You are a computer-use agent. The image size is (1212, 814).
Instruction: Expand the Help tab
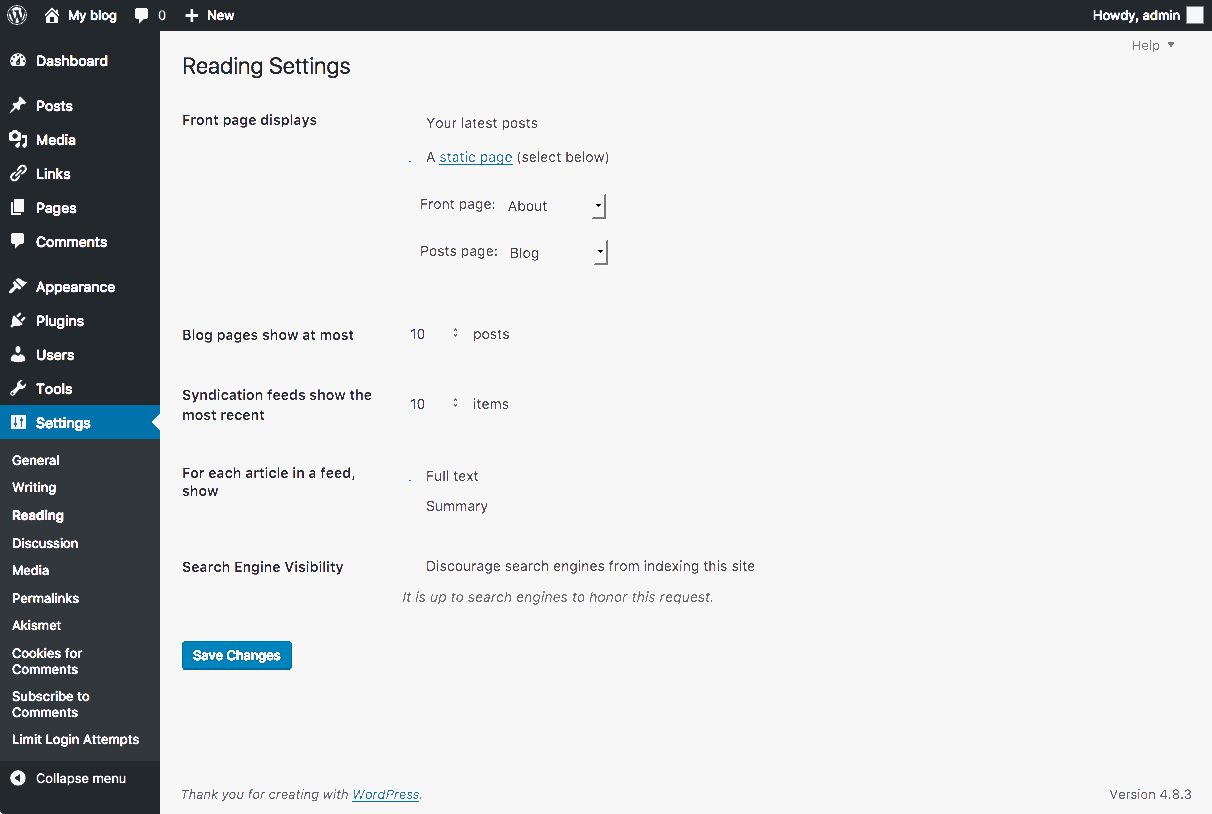coord(1153,46)
